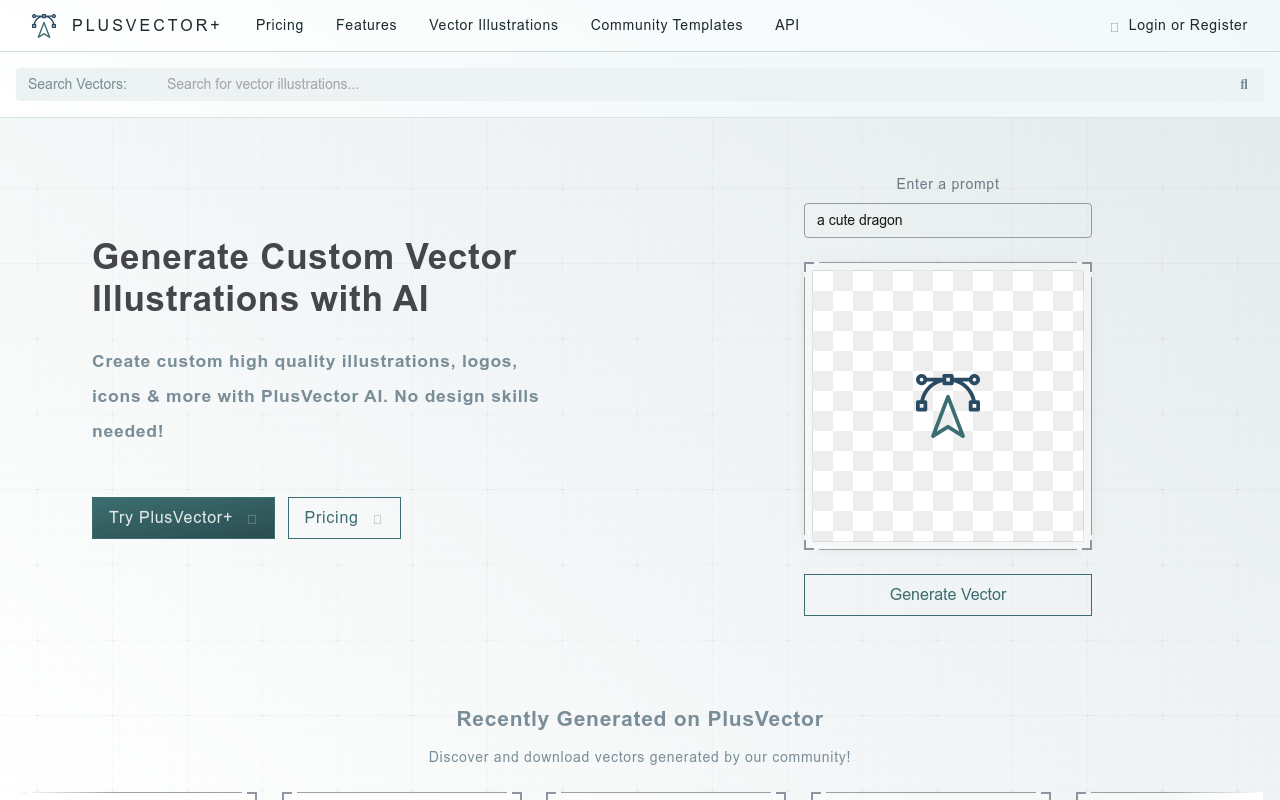1280x800 pixels.
Task: Click the 'Create custom high quality illustrations' paragraph
Action: tap(316, 396)
